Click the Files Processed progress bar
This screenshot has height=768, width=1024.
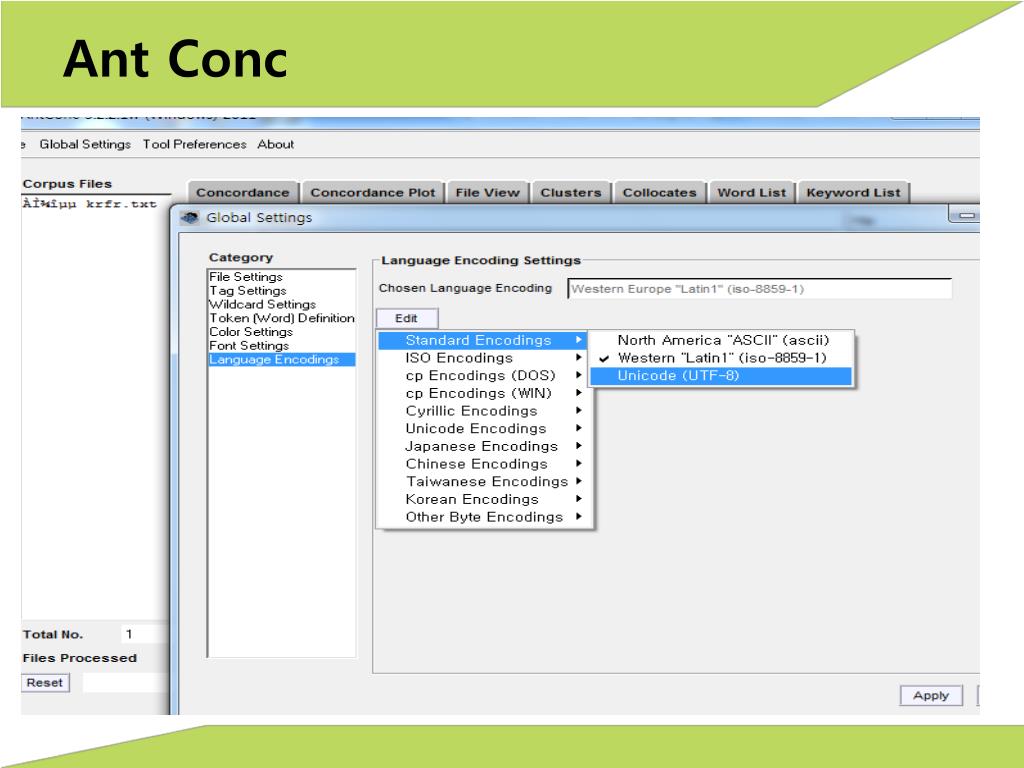click(125, 682)
